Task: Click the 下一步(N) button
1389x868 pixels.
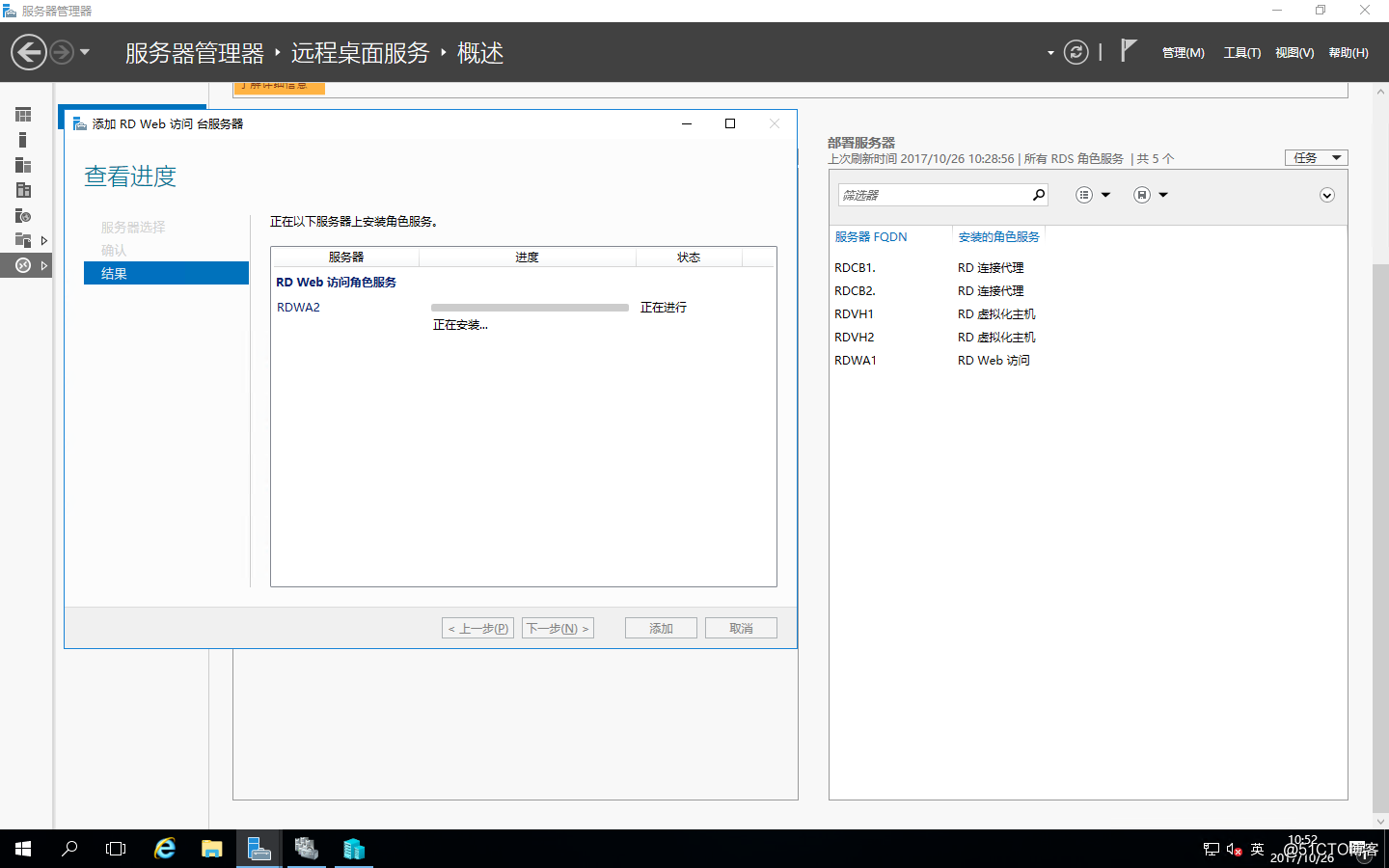Action: (558, 628)
